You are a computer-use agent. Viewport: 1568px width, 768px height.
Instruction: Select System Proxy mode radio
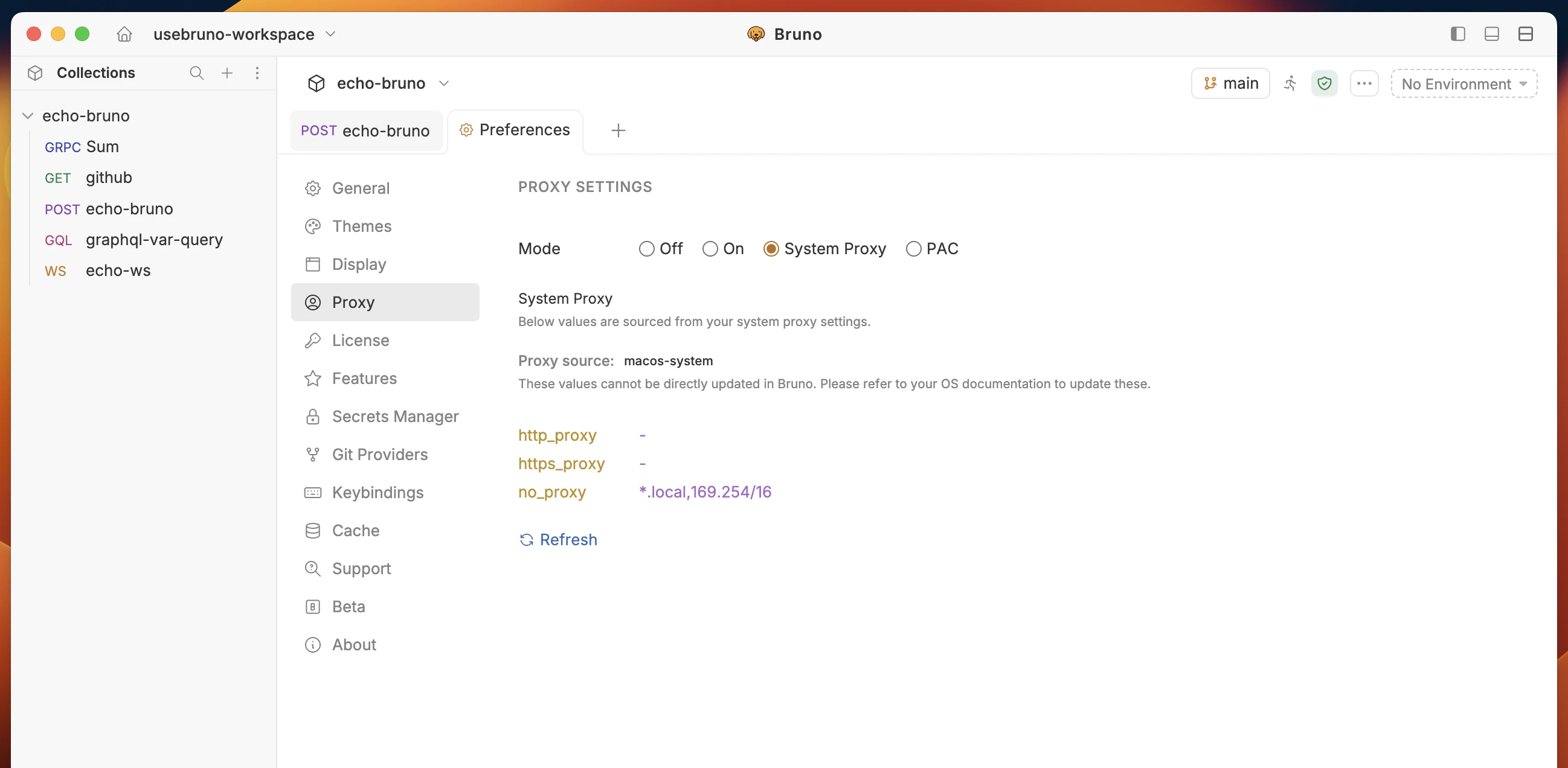(x=771, y=249)
